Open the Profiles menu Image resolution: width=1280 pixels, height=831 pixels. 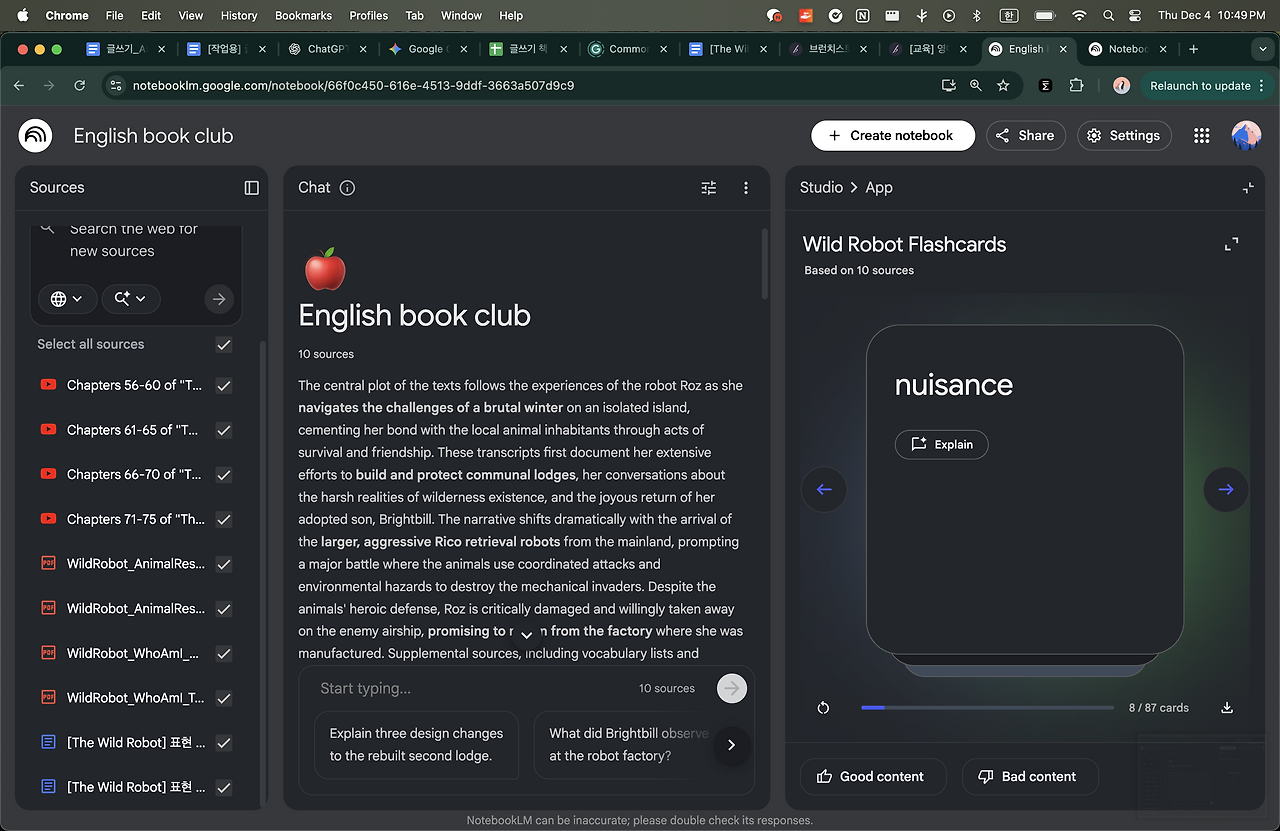click(x=368, y=16)
